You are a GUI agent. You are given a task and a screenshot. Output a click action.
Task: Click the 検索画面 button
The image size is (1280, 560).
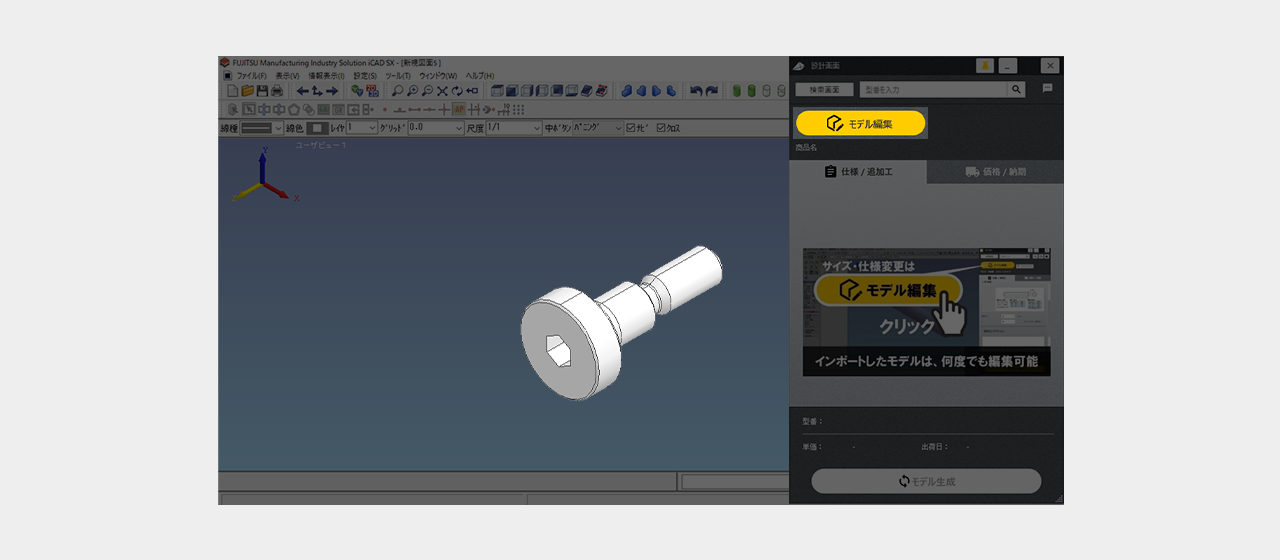point(824,90)
